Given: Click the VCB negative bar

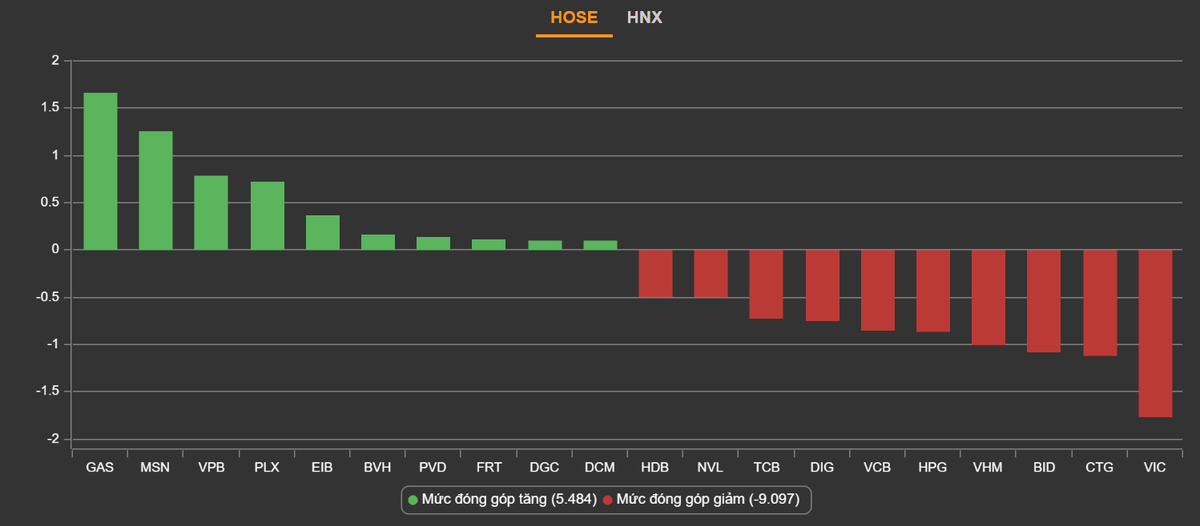Looking at the screenshot, I should click(878, 290).
